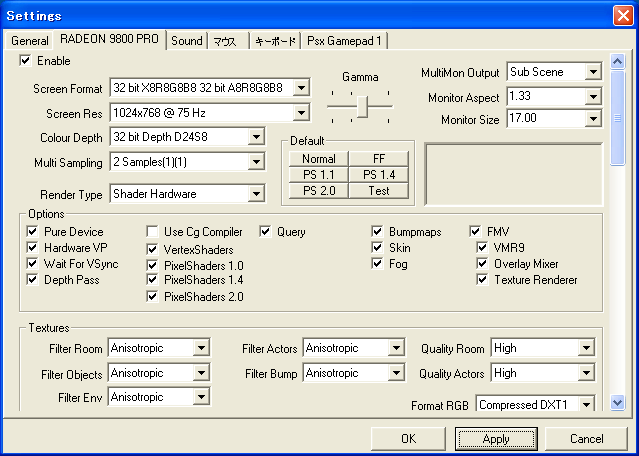639x456 pixels.
Task: Expand the Filter Room dropdown
Action: tap(201, 348)
